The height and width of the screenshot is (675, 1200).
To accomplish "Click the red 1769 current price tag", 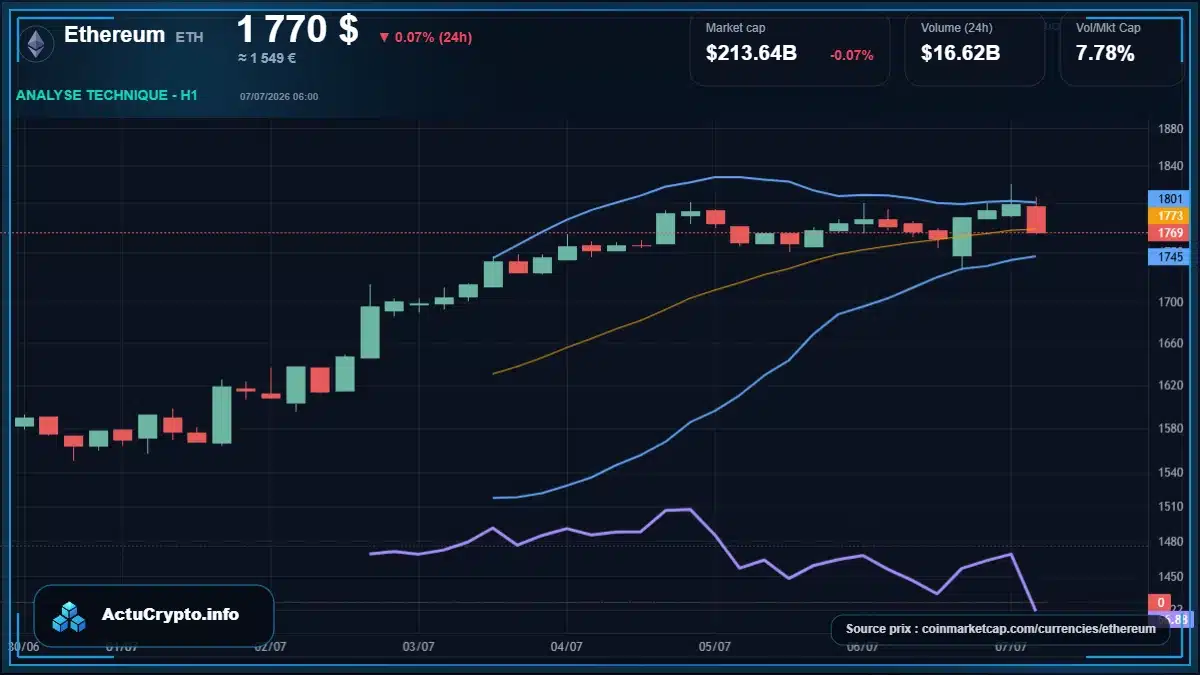I will point(1168,233).
